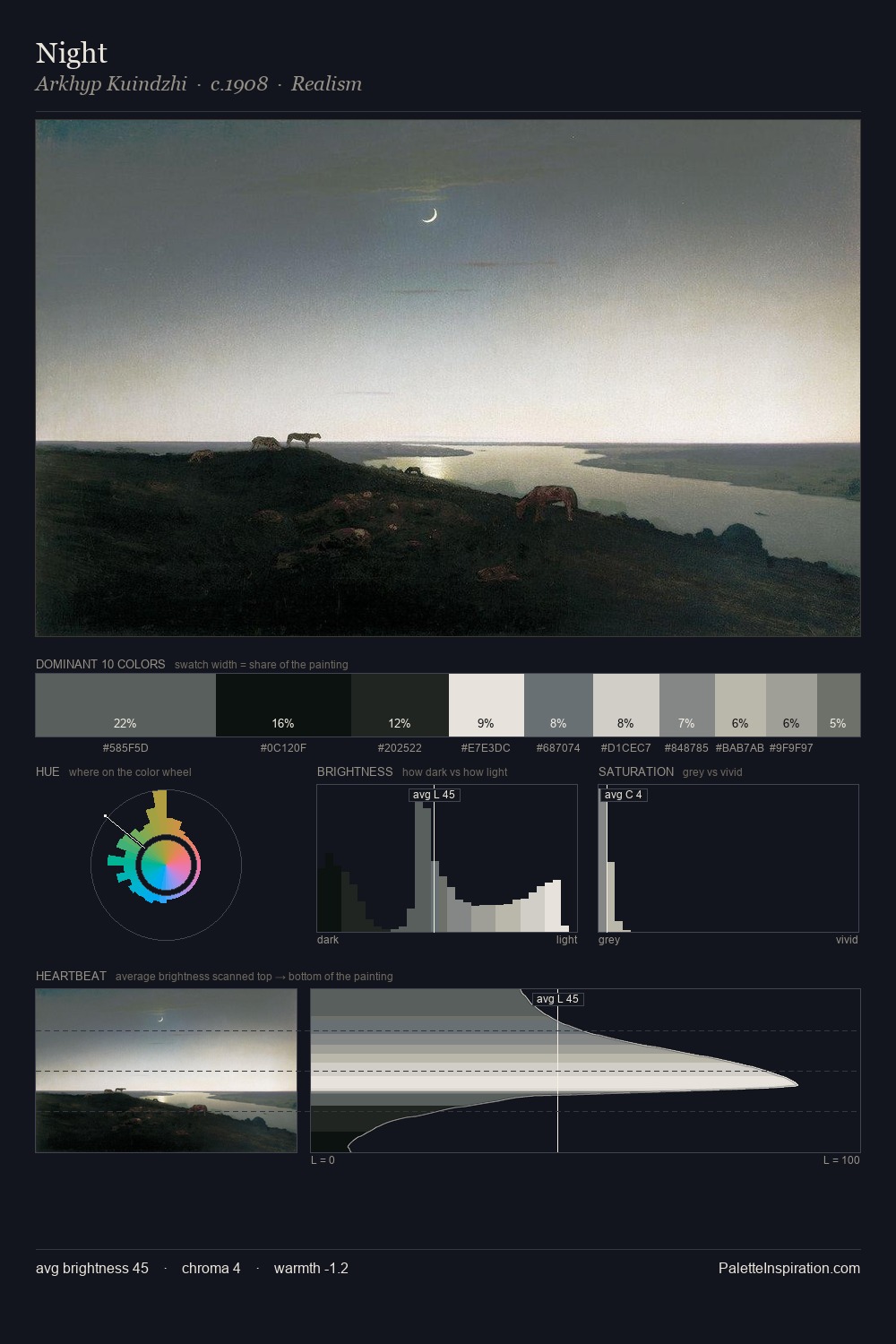Image resolution: width=896 pixels, height=1344 pixels.
Task: Select the 8% blue-grey swatch #687074
Action: click(558, 705)
